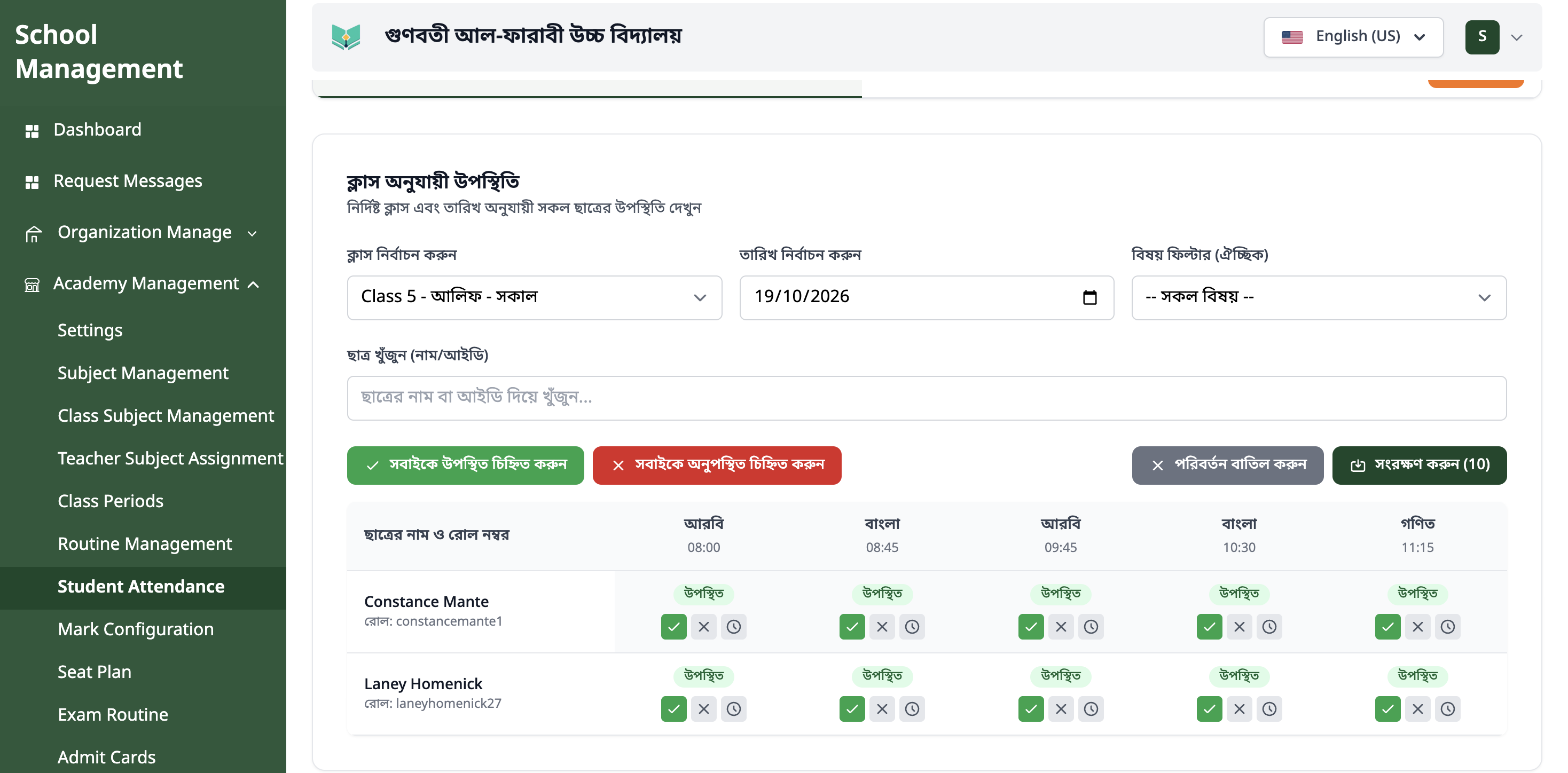This screenshot has width=1568, height=773.
Task: Mark Laney Homenick late for 09:45 আরবি
Action: coord(1091,708)
